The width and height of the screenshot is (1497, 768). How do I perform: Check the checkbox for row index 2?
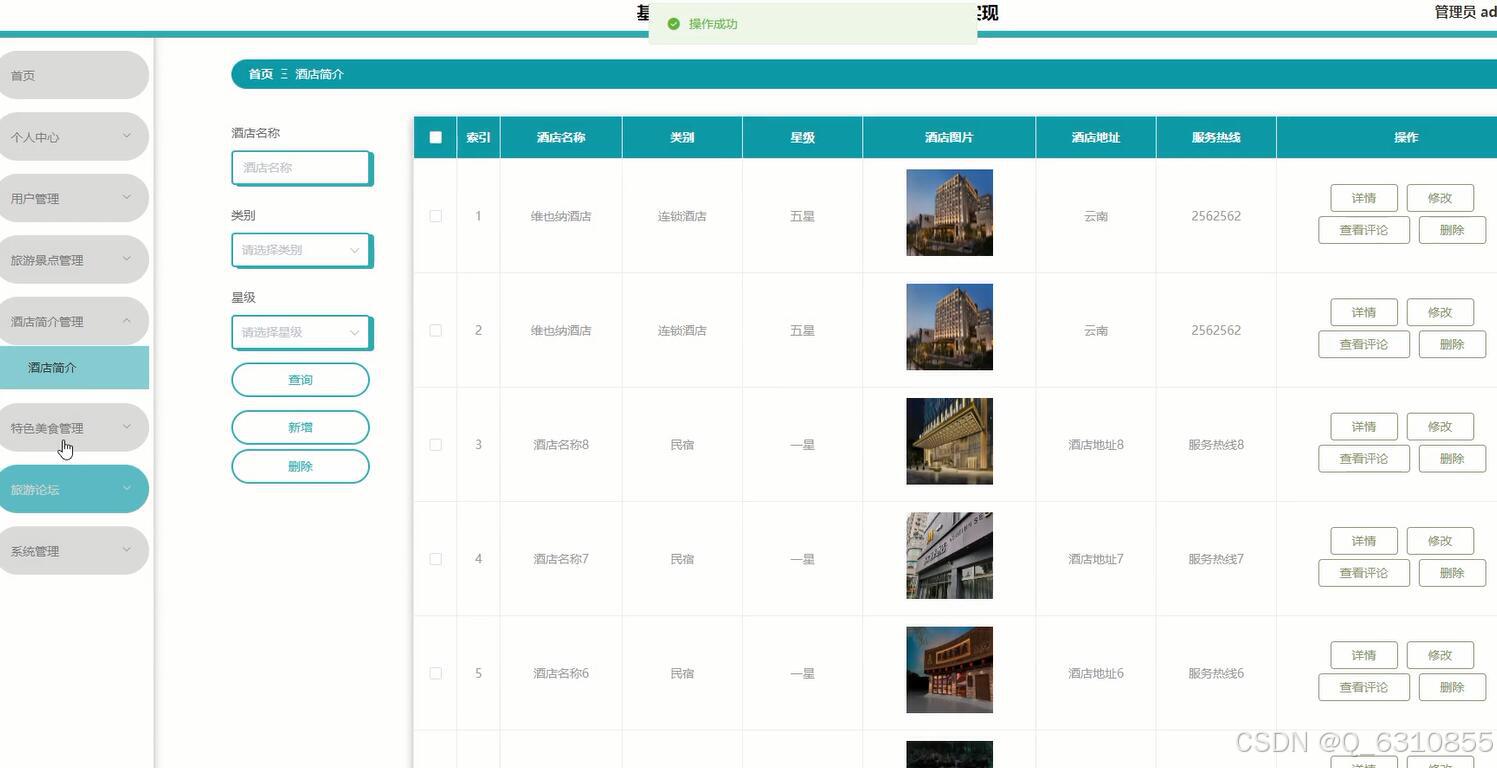click(435, 330)
